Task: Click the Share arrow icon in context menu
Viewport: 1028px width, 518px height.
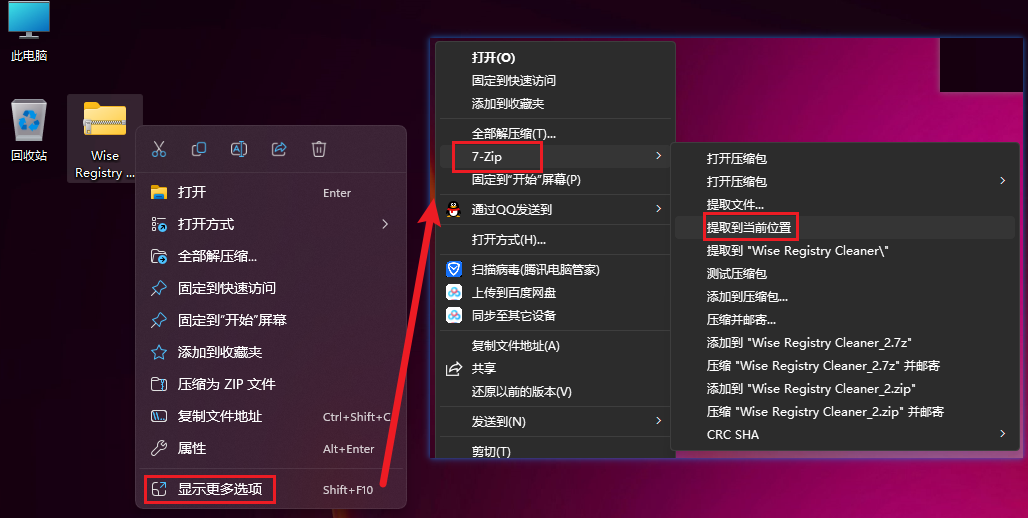Action: [x=279, y=149]
